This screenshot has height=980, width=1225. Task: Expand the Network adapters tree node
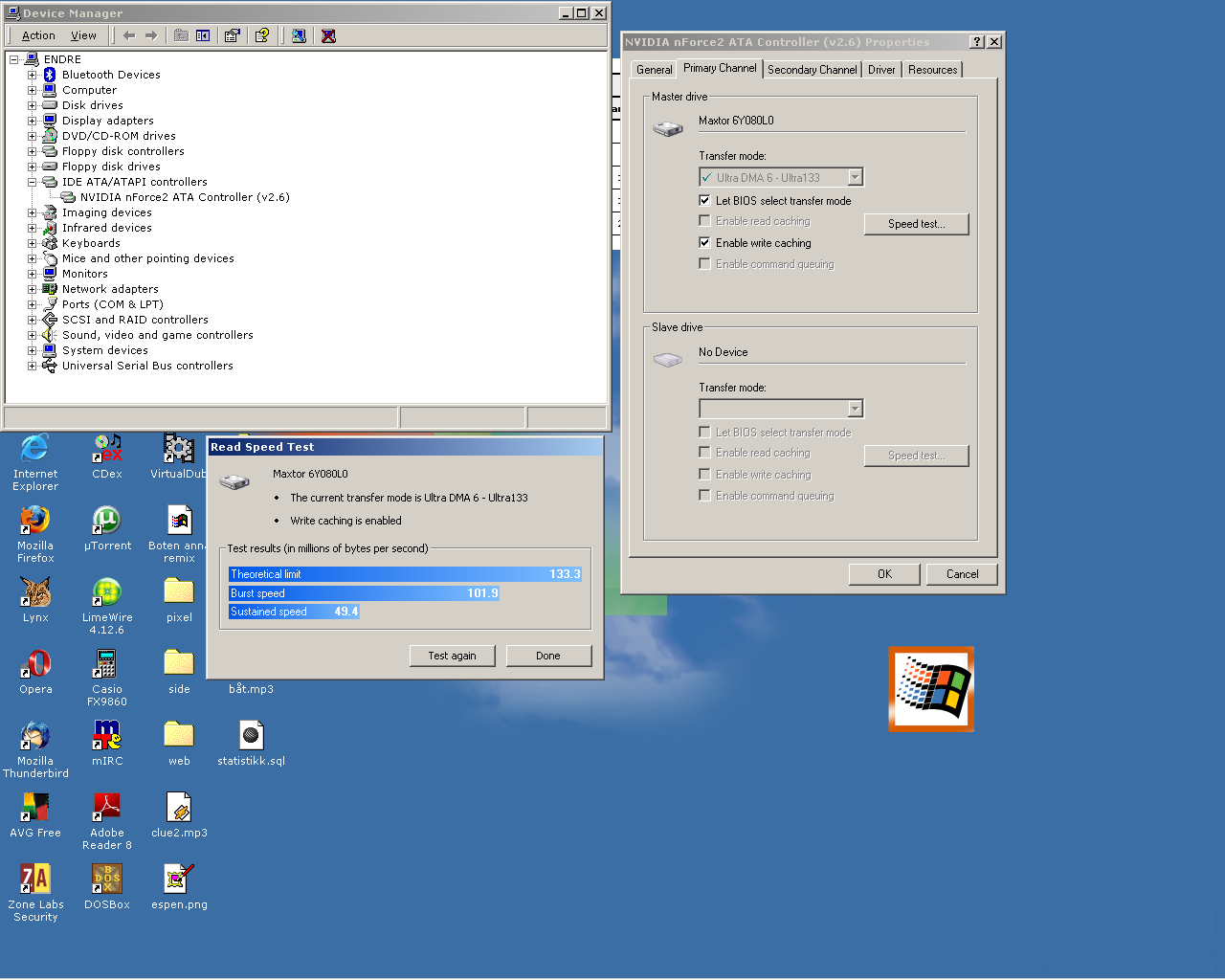tap(32, 289)
